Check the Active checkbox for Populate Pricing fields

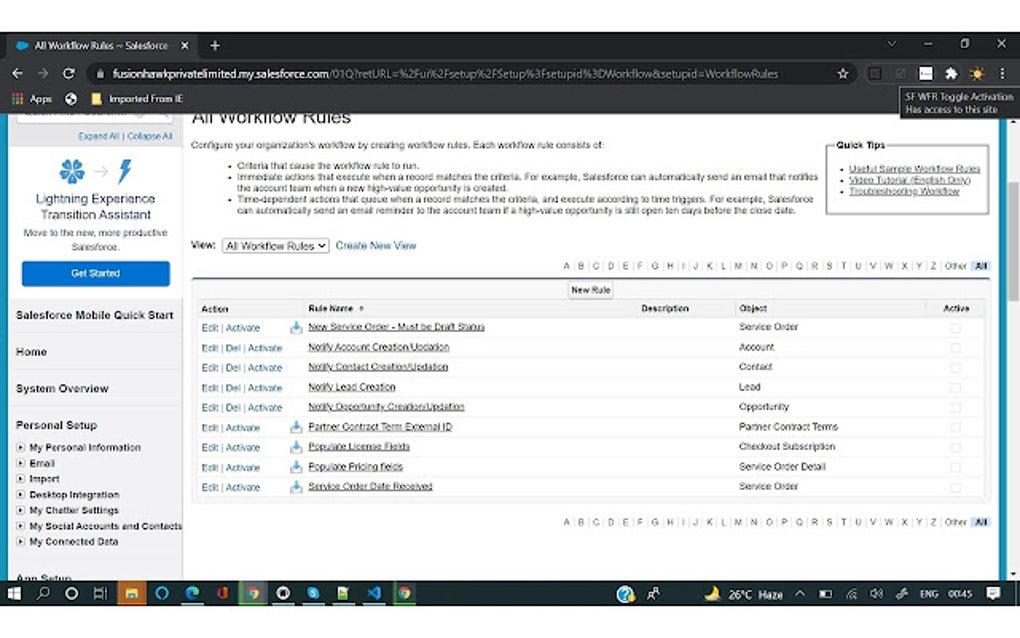pyautogui.click(x=955, y=467)
